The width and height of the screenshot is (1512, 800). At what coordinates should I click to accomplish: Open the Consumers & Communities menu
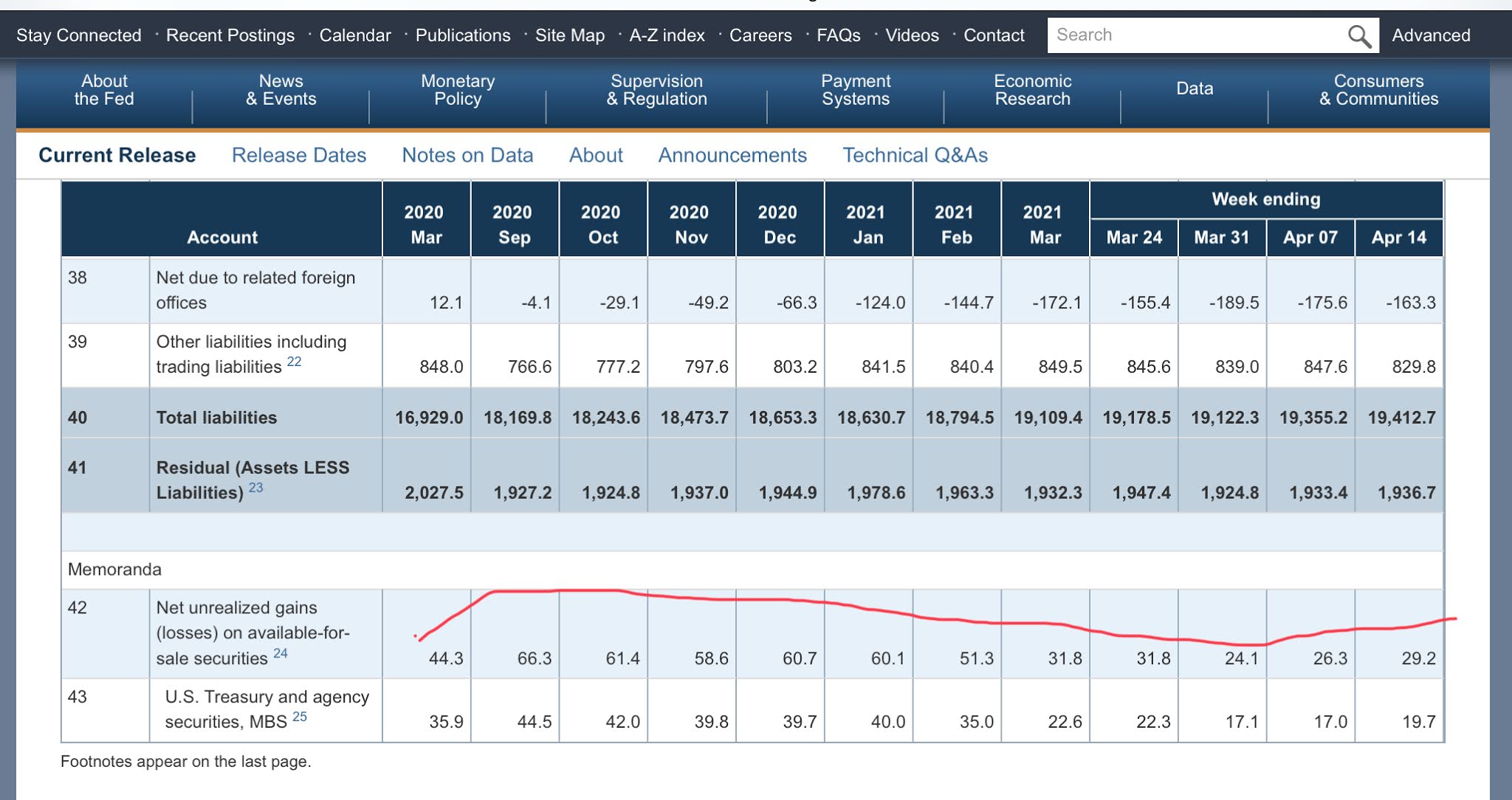click(1378, 90)
